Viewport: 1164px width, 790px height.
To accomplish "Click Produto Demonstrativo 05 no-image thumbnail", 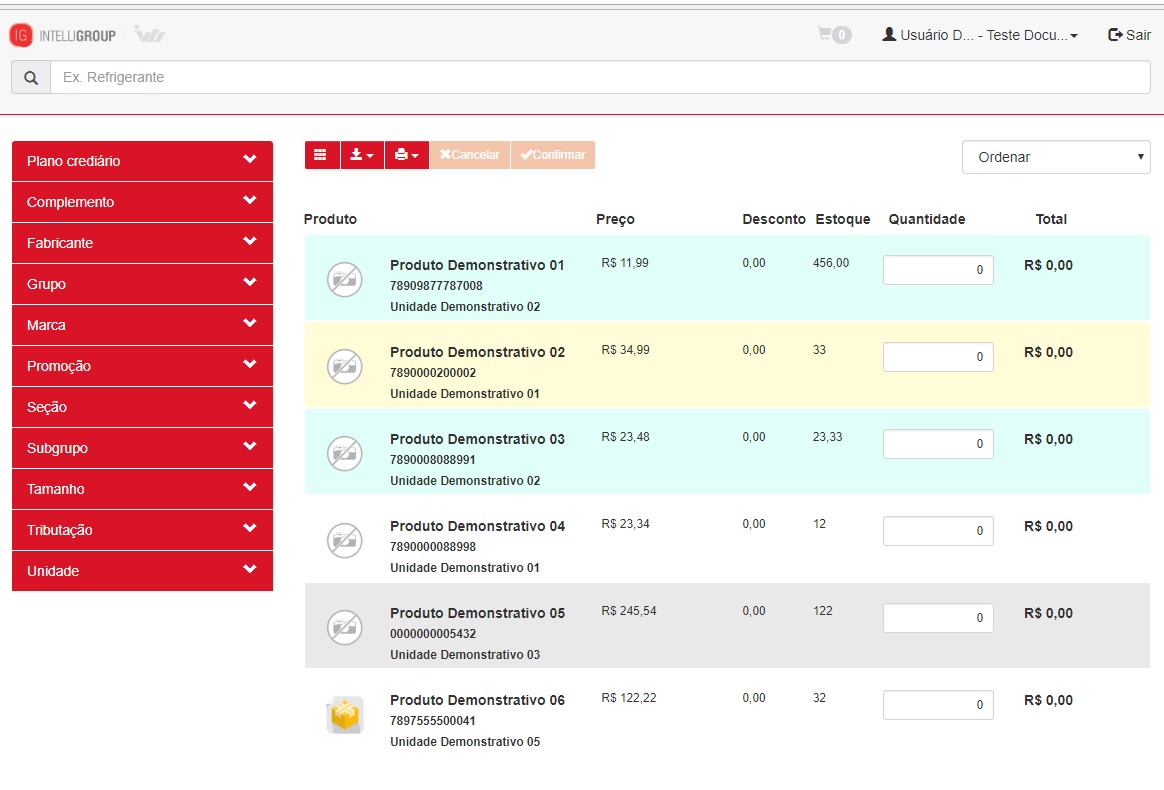I will pos(344,627).
